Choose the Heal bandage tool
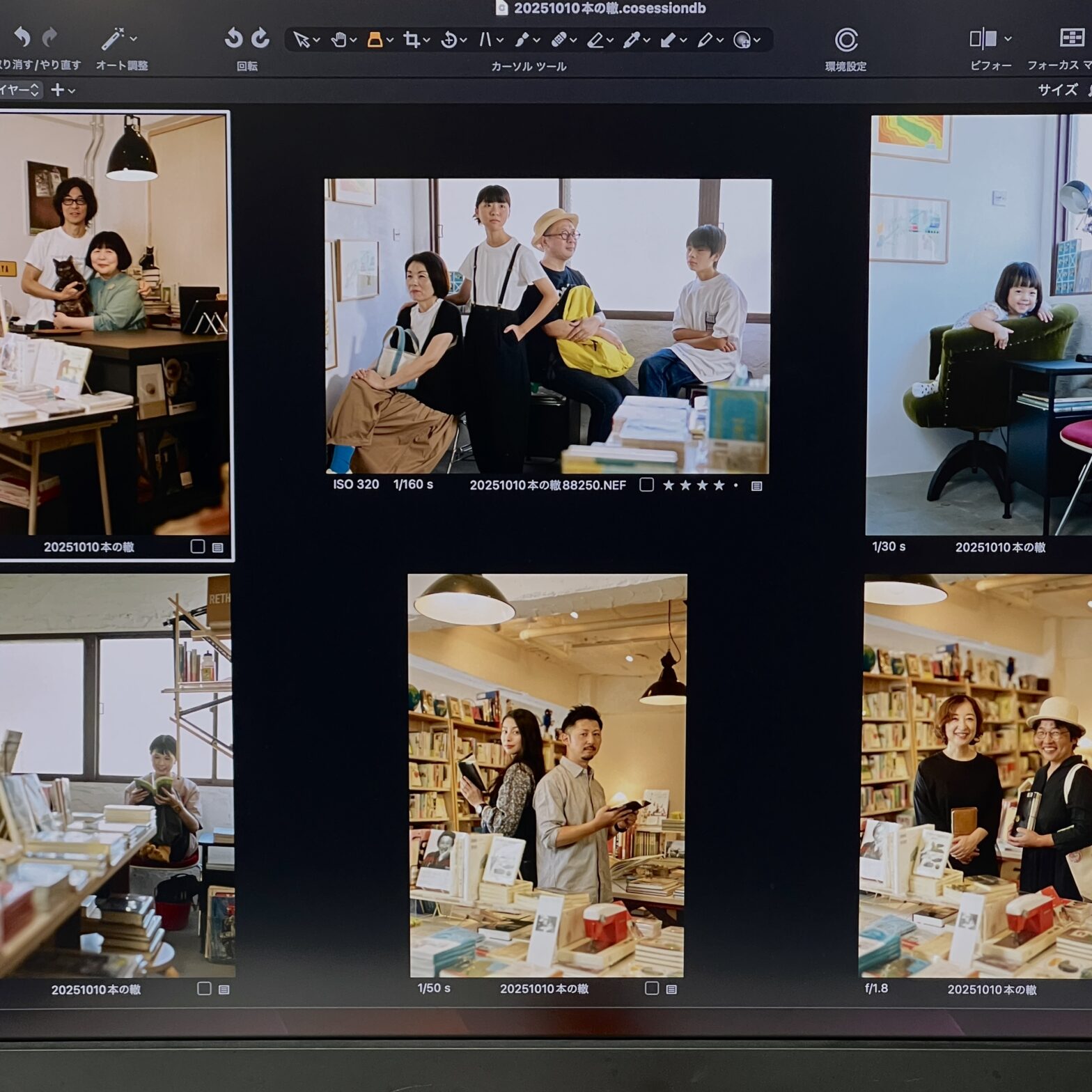1092x1092 pixels. [559, 40]
